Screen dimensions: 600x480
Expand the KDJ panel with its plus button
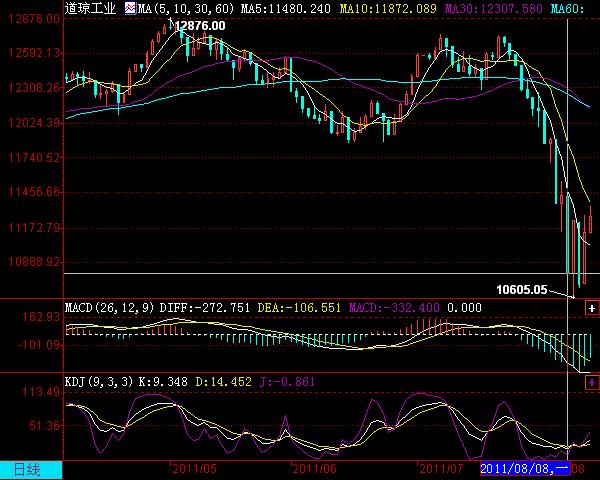592,382
